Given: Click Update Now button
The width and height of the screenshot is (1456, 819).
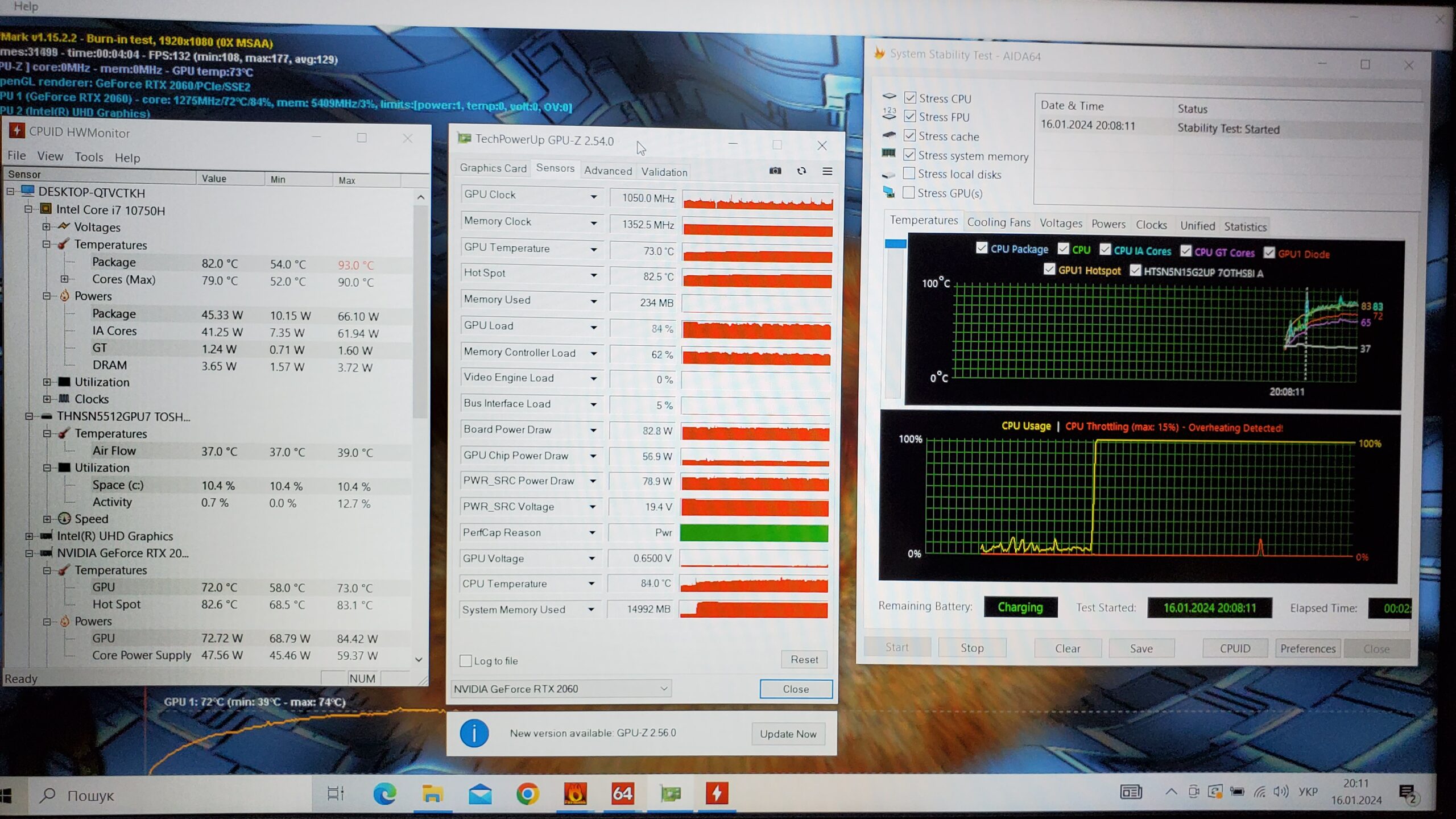Looking at the screenshot, I should pos(788,734).
